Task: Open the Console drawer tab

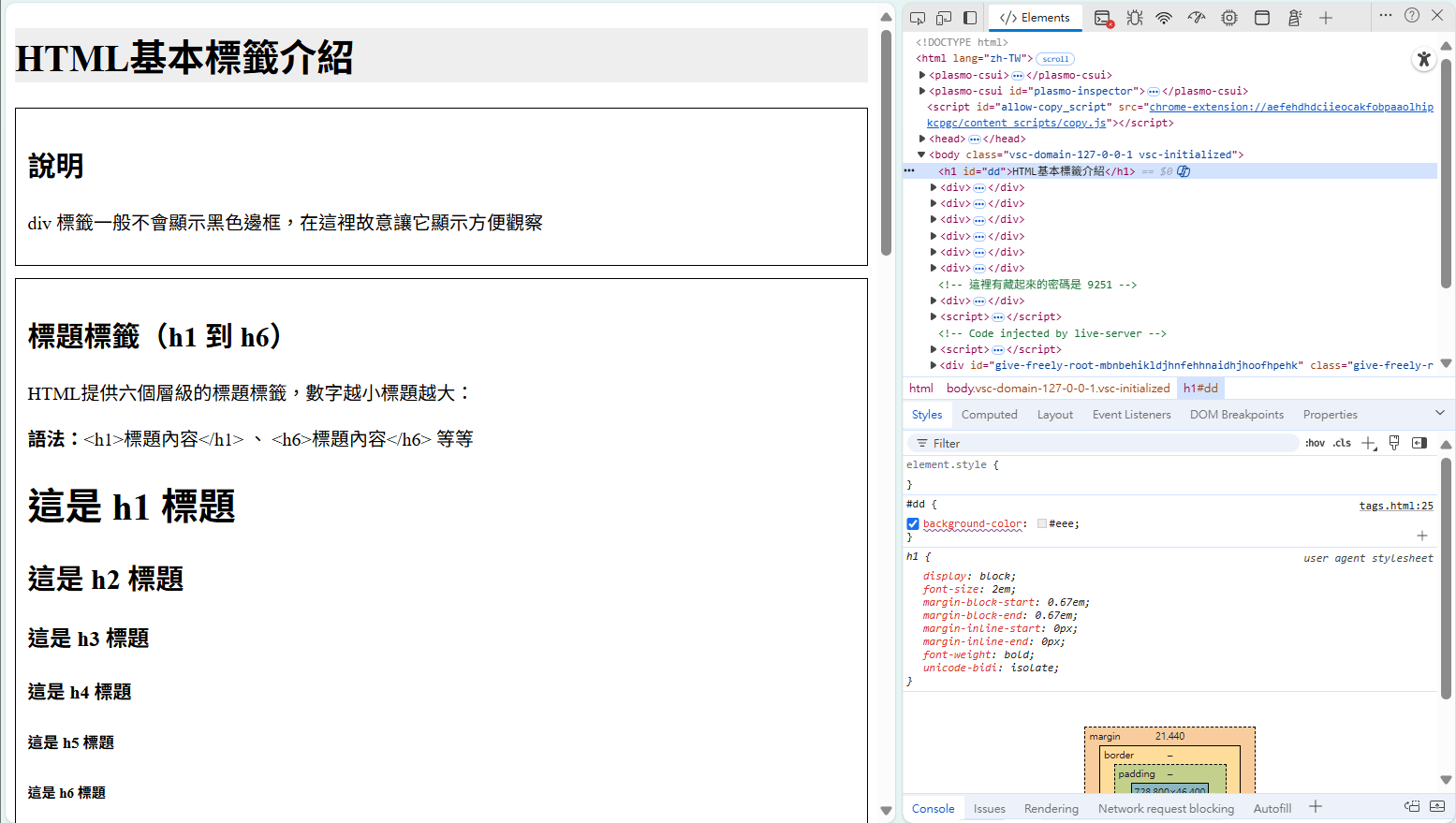Action: tap(934, 809)
